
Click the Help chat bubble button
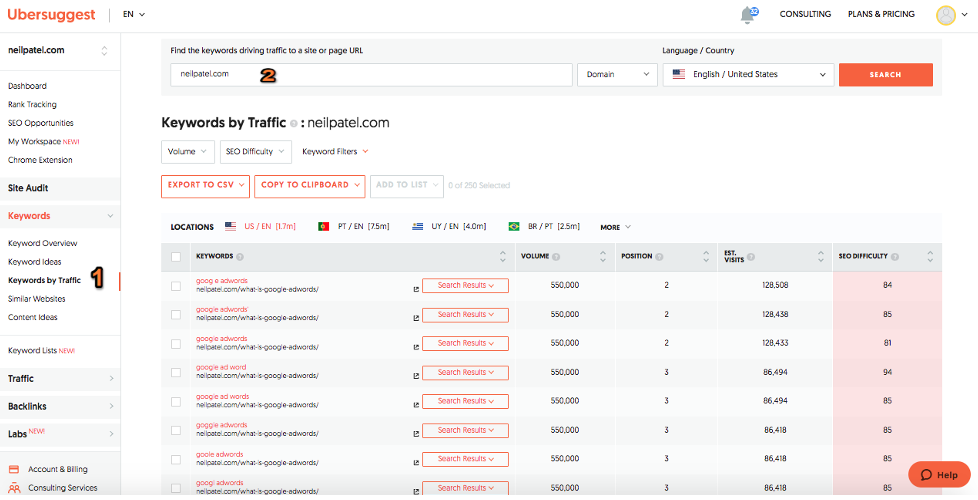[939, 474]
